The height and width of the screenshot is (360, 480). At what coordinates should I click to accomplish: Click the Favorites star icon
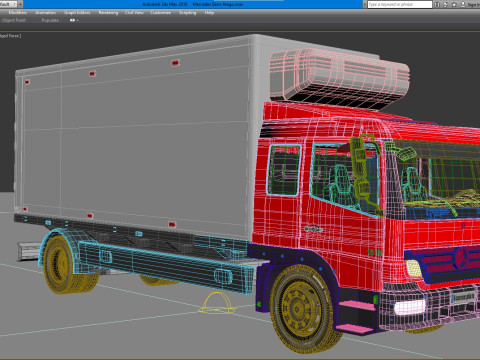point(454,4)
